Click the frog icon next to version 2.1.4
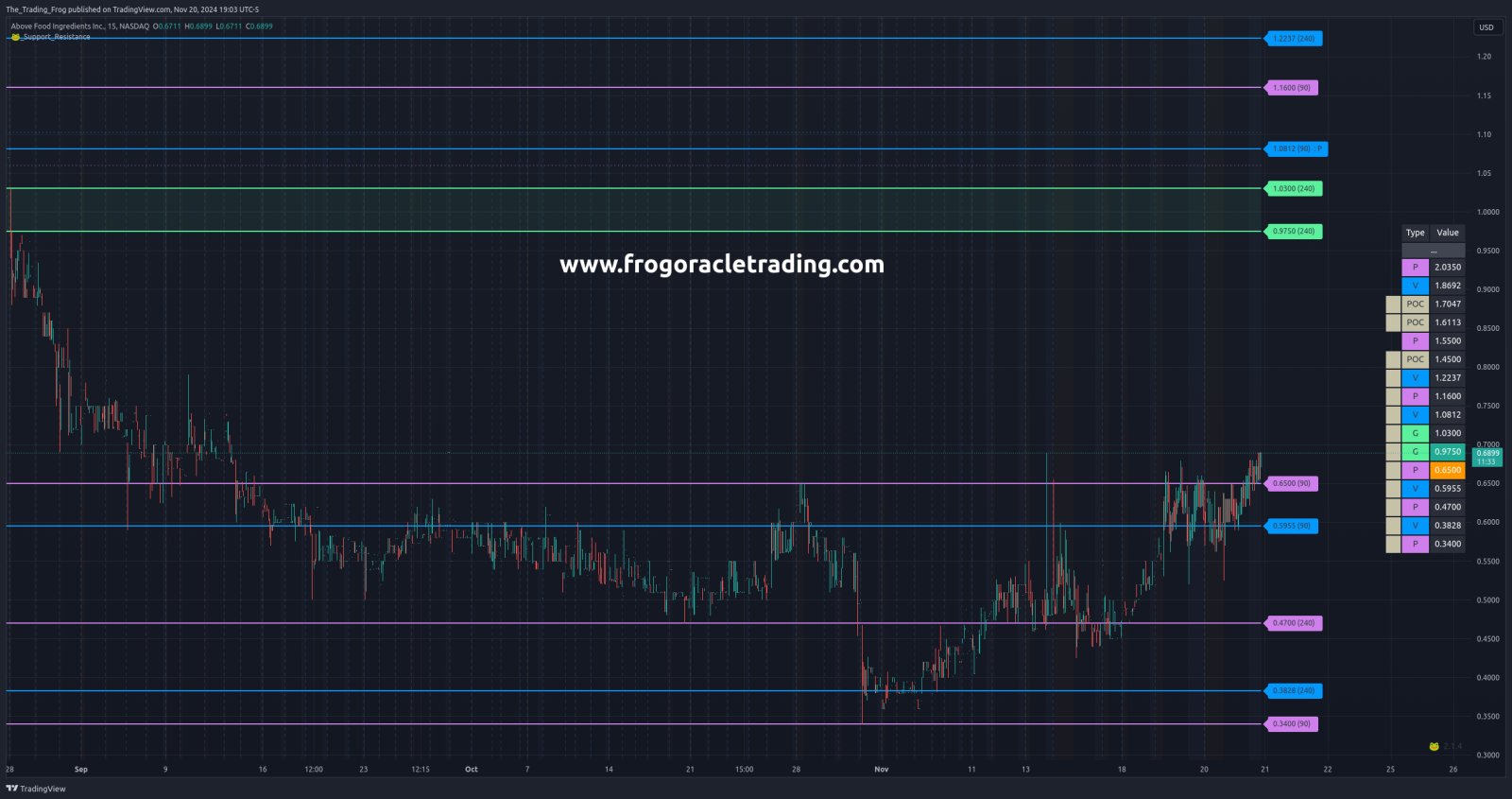Viewport: 1512px width, 799px height. (1434, 746)
